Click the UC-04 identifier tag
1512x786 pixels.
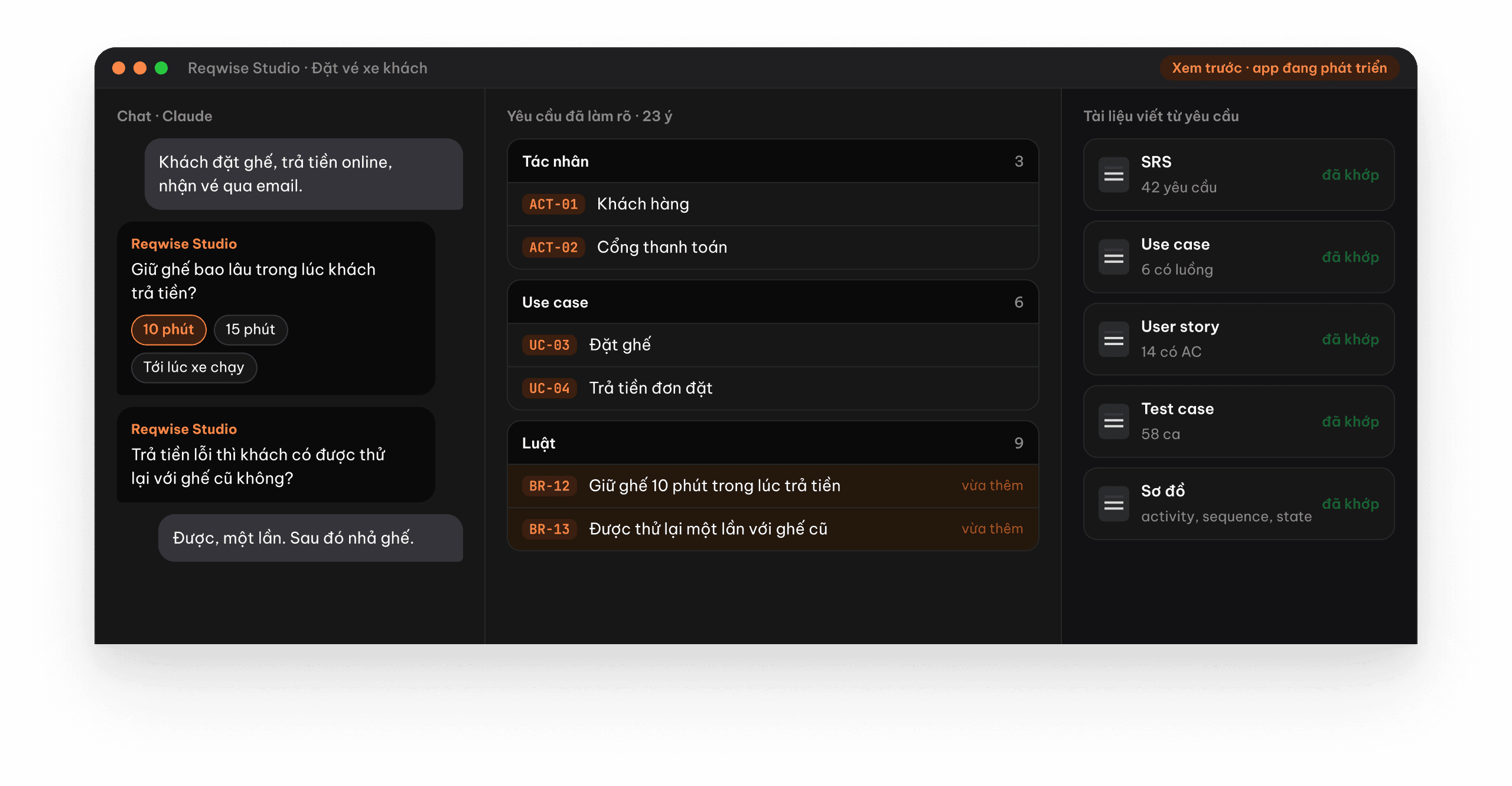click(549, 388)
